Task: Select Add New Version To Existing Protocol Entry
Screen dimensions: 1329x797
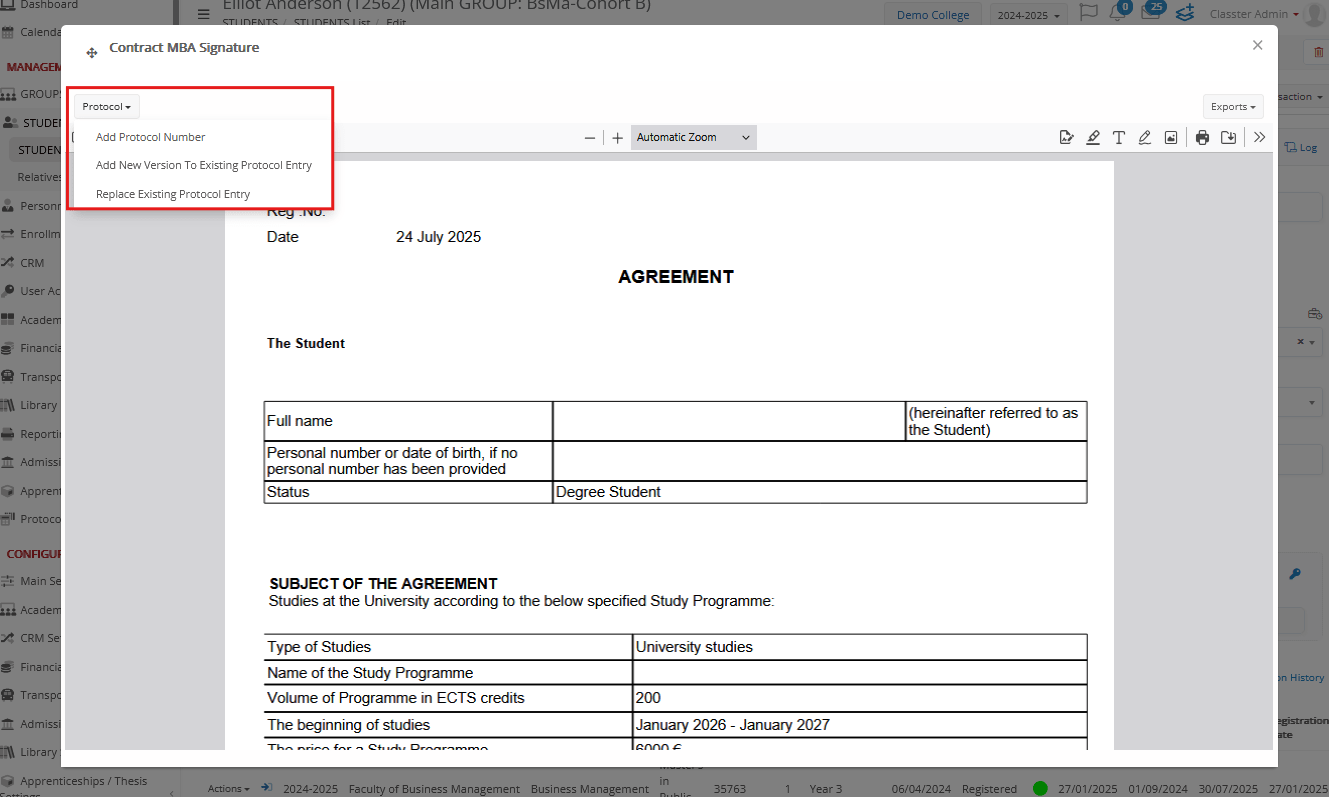Action: pos(204,165)
